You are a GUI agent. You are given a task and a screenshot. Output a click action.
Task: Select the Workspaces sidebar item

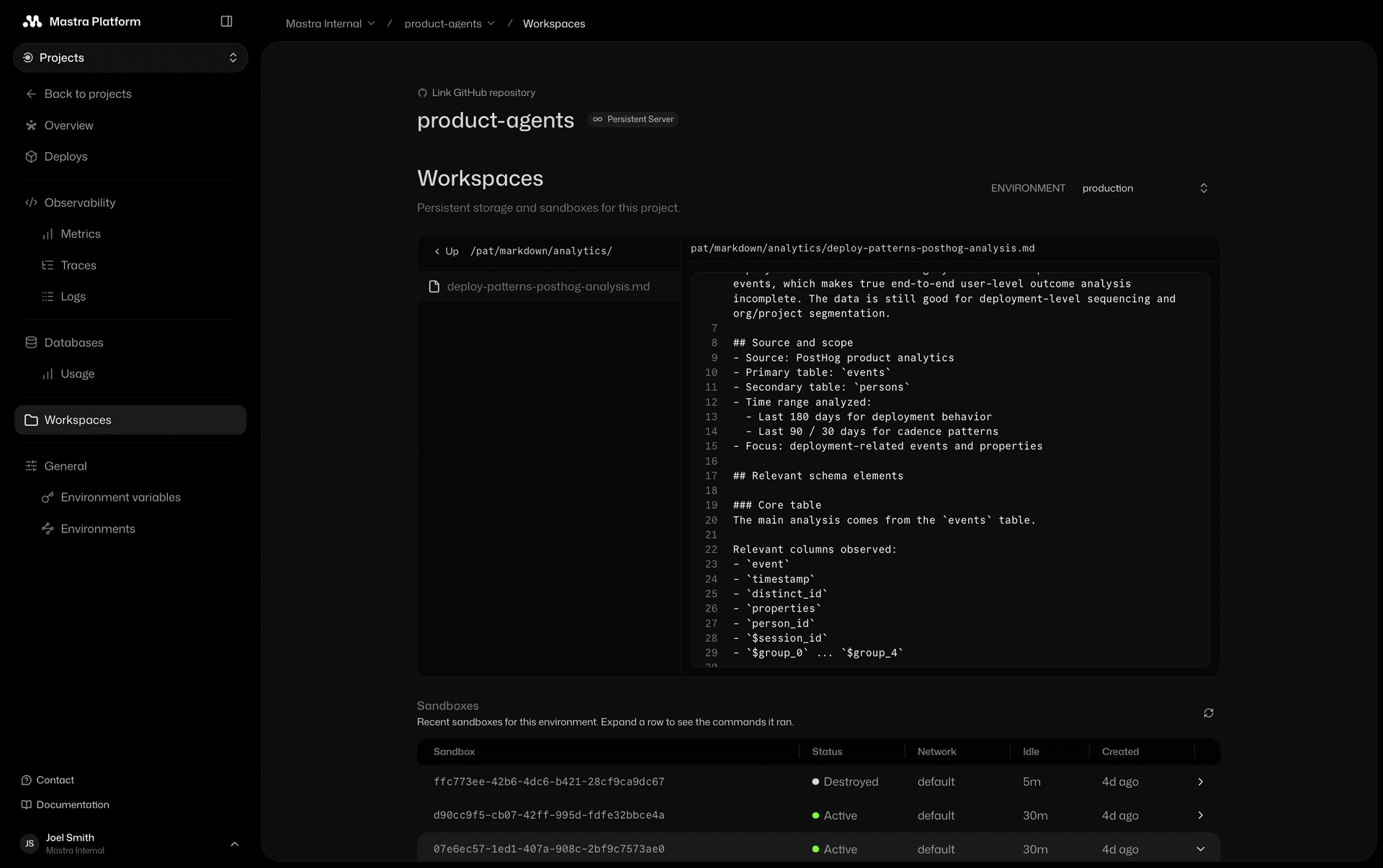click(130, 420)
